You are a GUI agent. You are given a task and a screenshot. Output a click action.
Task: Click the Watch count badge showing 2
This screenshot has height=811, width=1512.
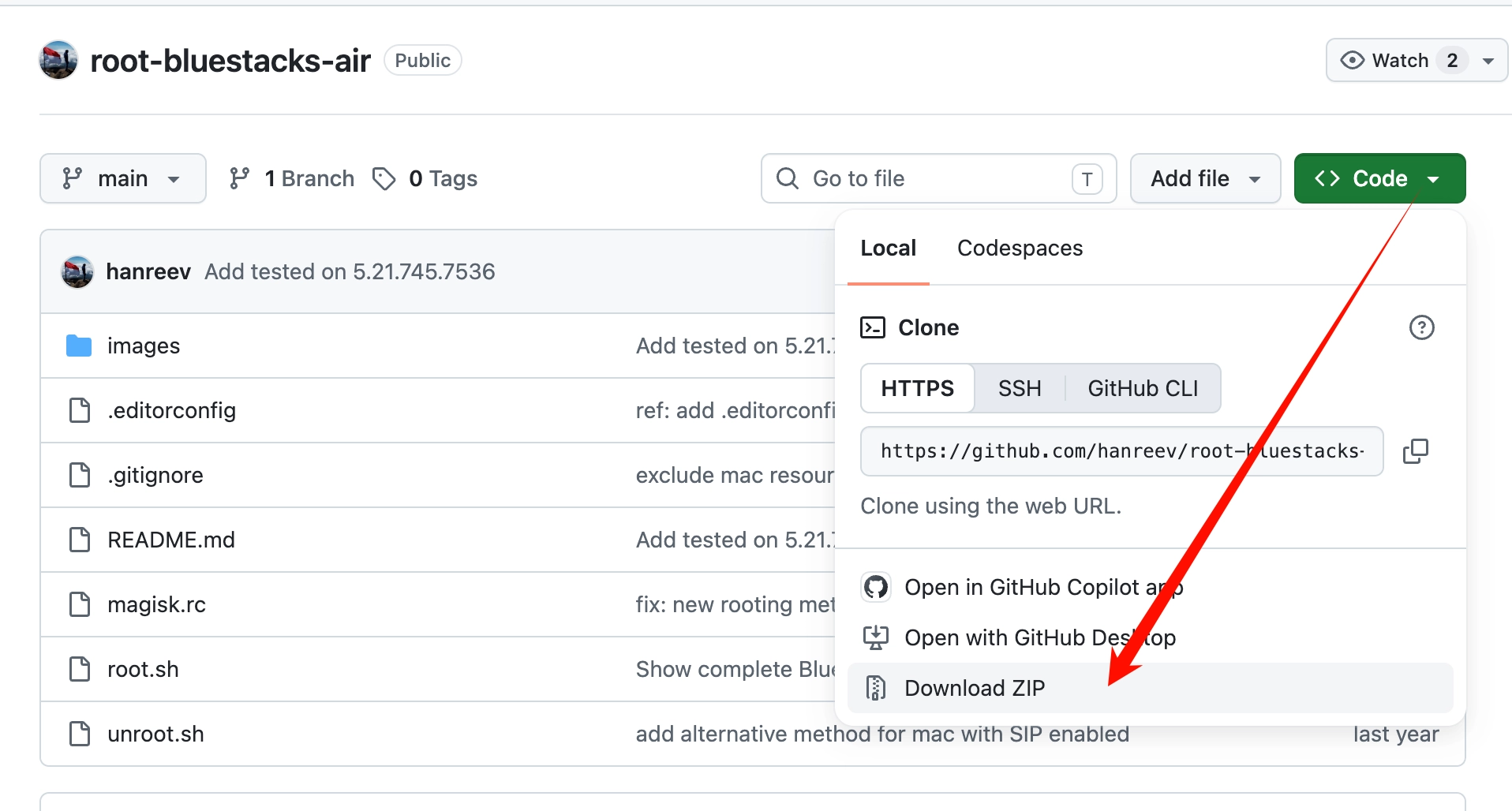pyautogui.click(x=1452, y=61)
